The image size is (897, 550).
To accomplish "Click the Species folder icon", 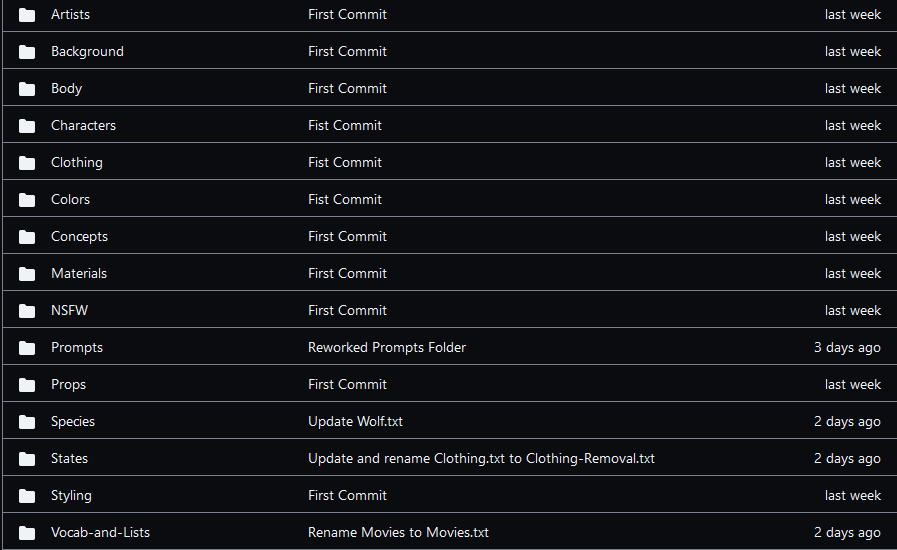I will coord(27,422).
